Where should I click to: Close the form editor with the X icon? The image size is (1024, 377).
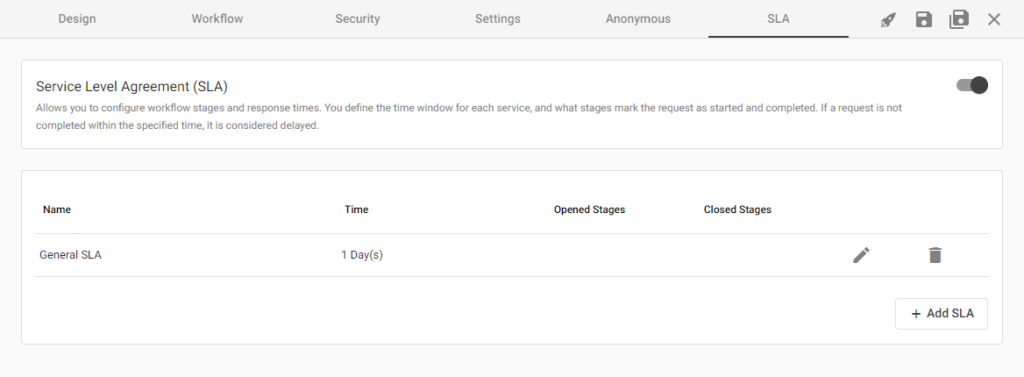pos(994,20)
